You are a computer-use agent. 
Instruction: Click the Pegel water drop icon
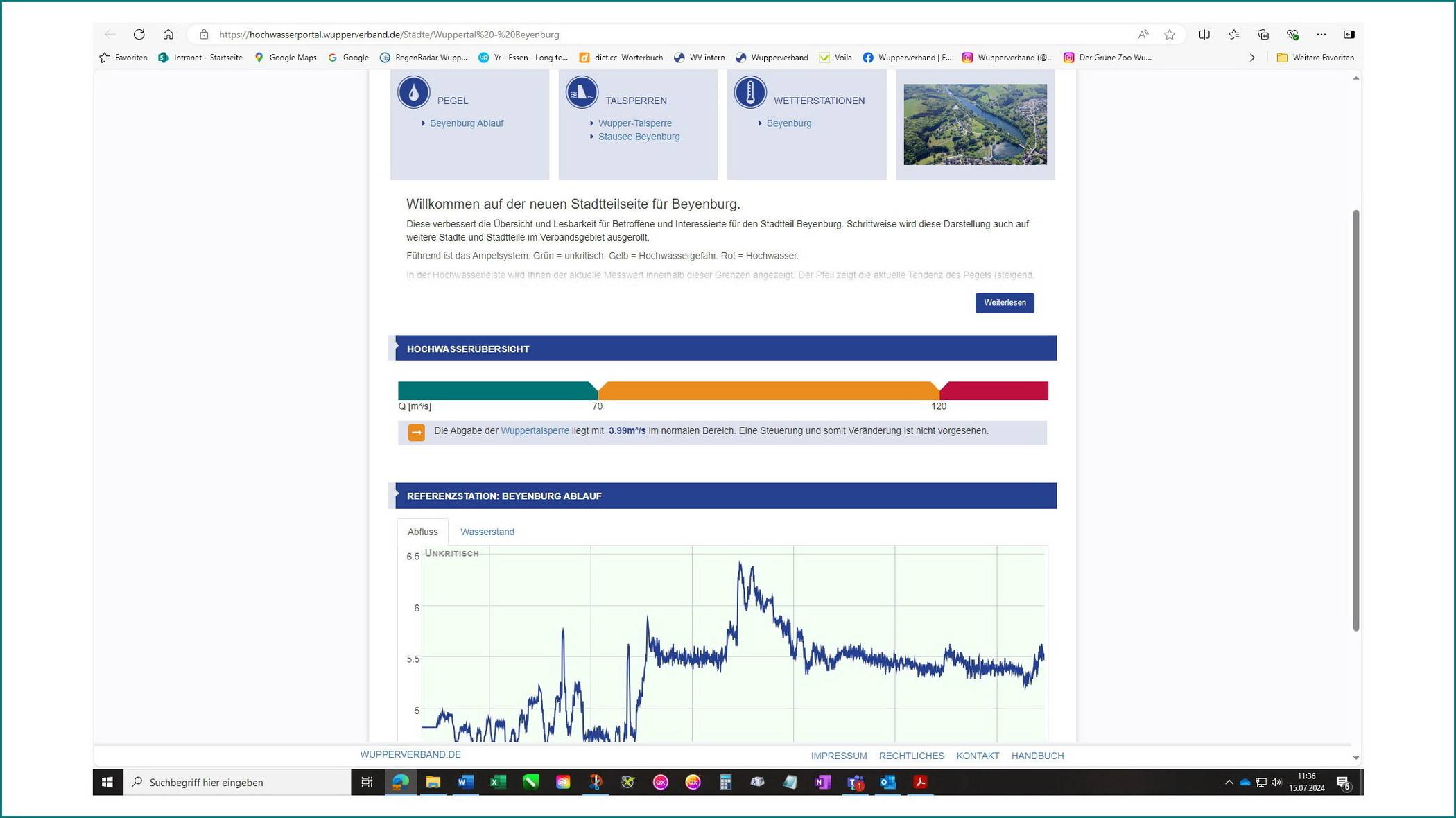[x=414, y=92]
